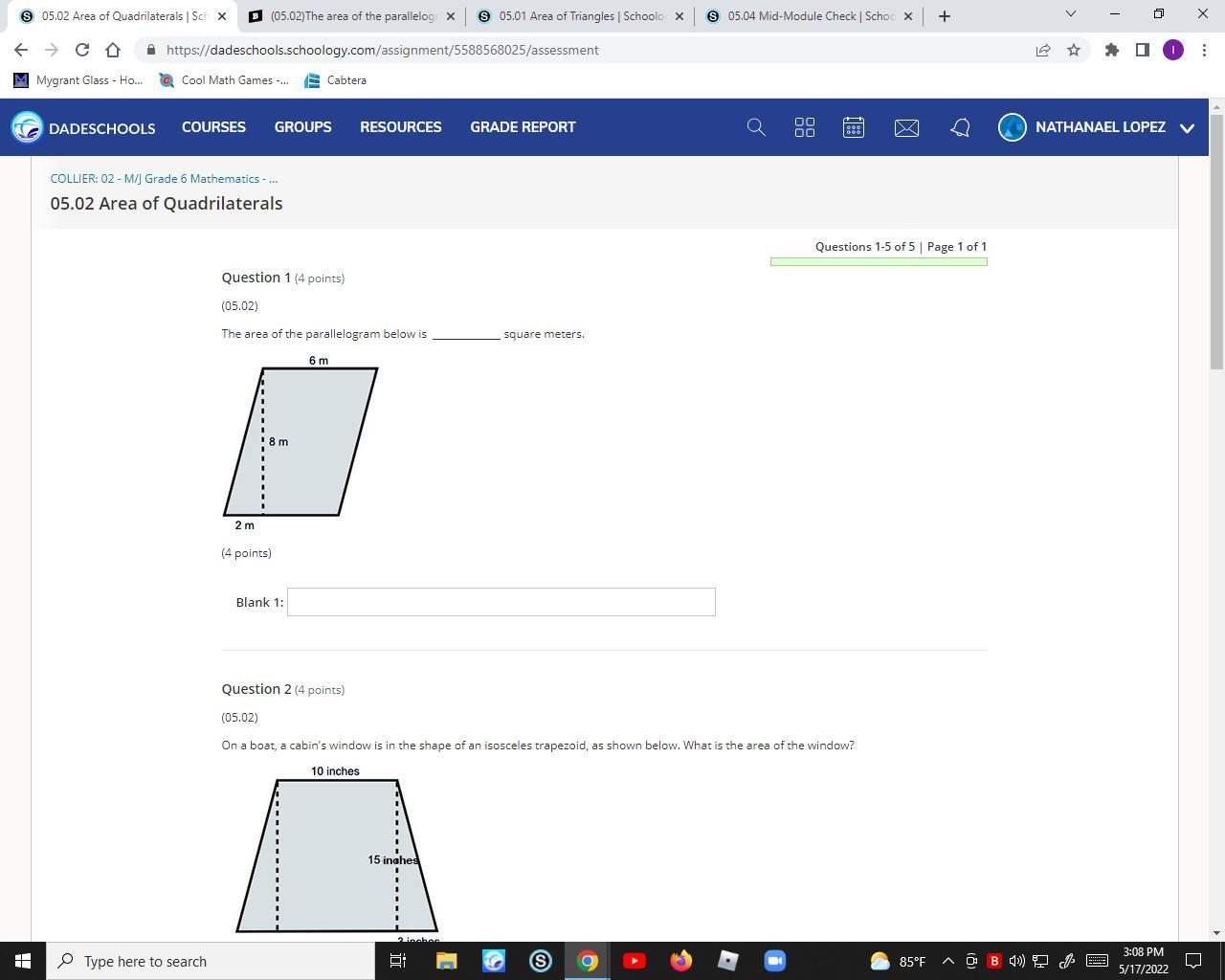Switch to the 05.04 Mid-Module Check tab
This screenshot has height=980, width=1225.
click(809, 16)
